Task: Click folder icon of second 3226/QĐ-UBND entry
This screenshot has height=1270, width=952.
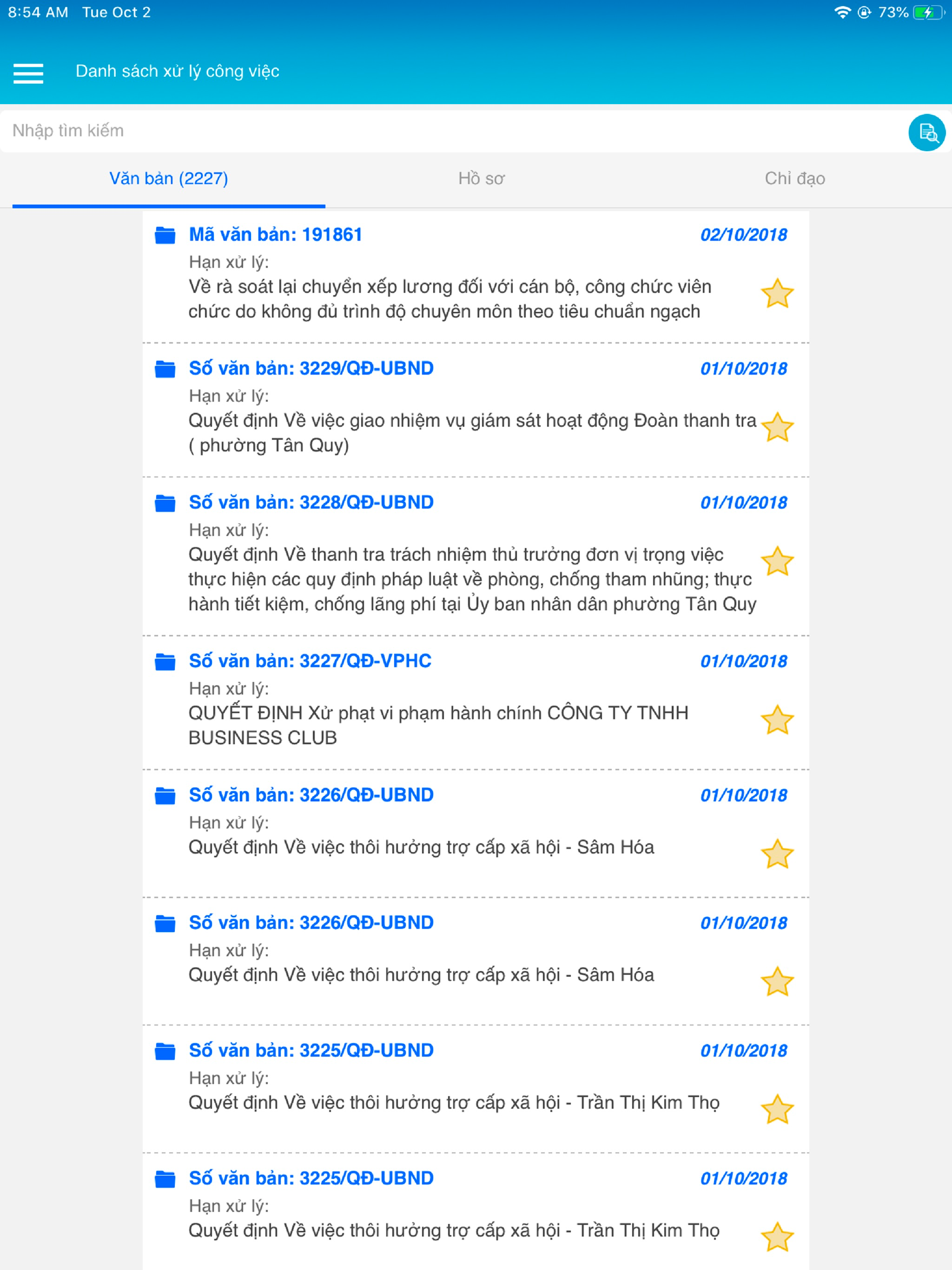Action: (x=165, y=923)
